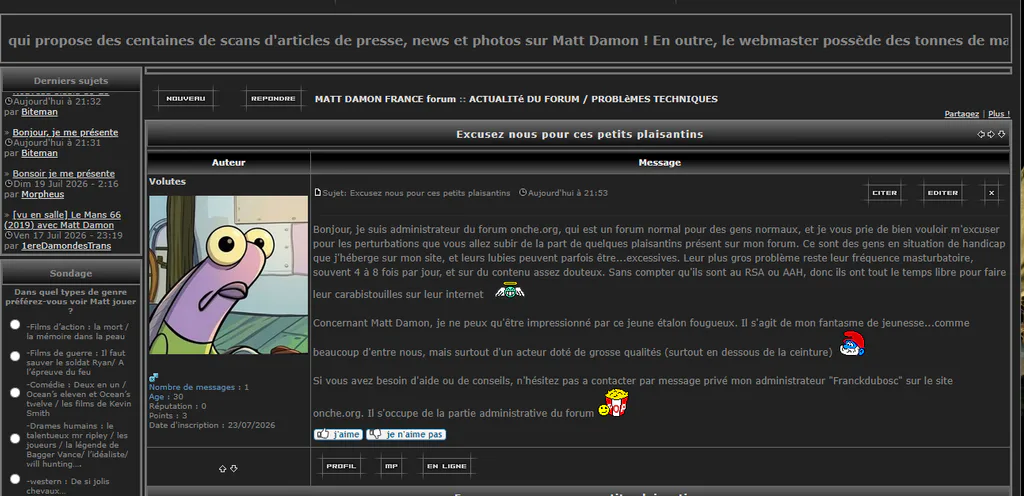Open Biteman profile under 21:31 topic

pos(39,153)
